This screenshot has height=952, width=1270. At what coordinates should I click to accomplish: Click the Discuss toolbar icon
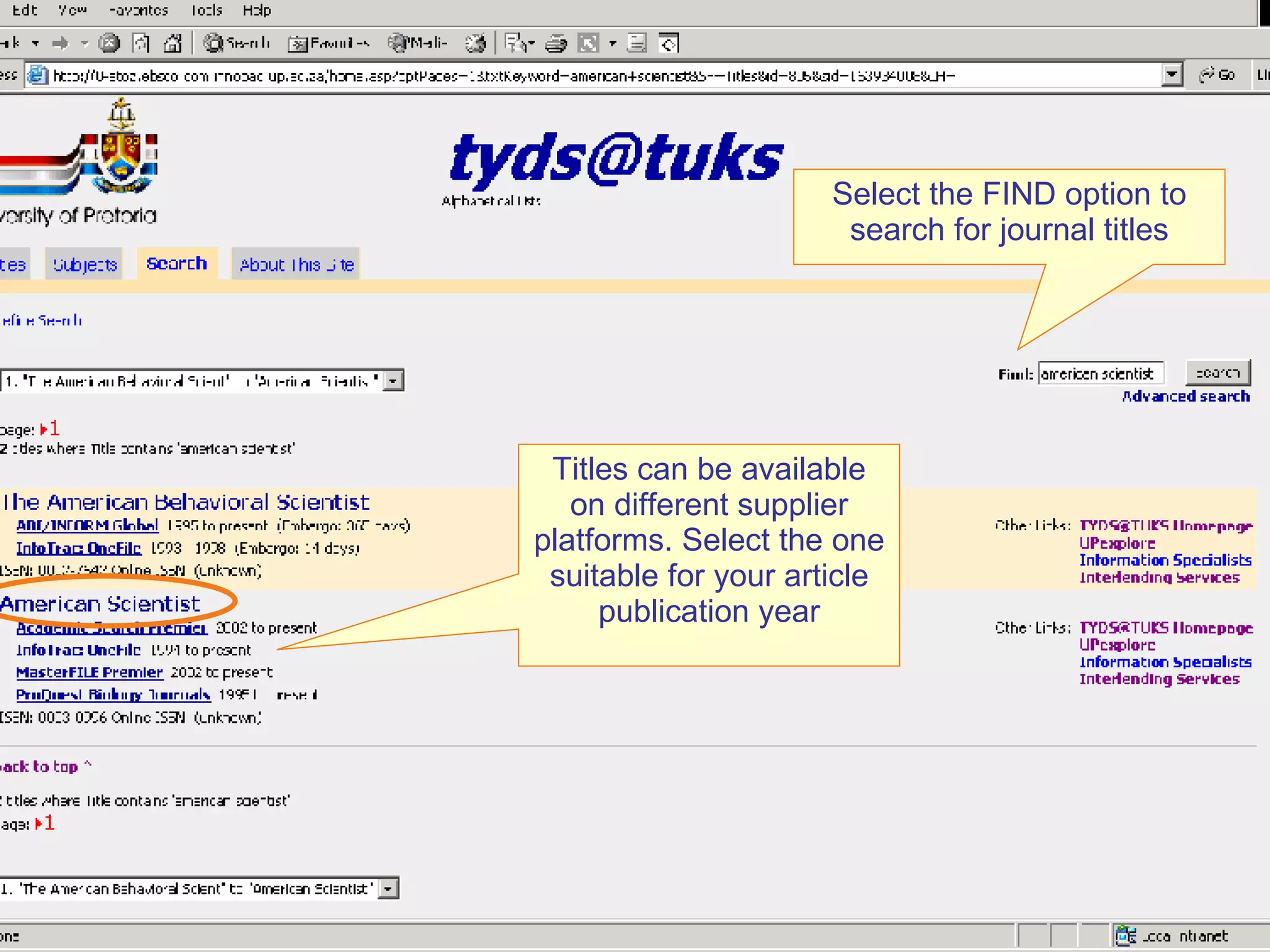pos(637,43)
